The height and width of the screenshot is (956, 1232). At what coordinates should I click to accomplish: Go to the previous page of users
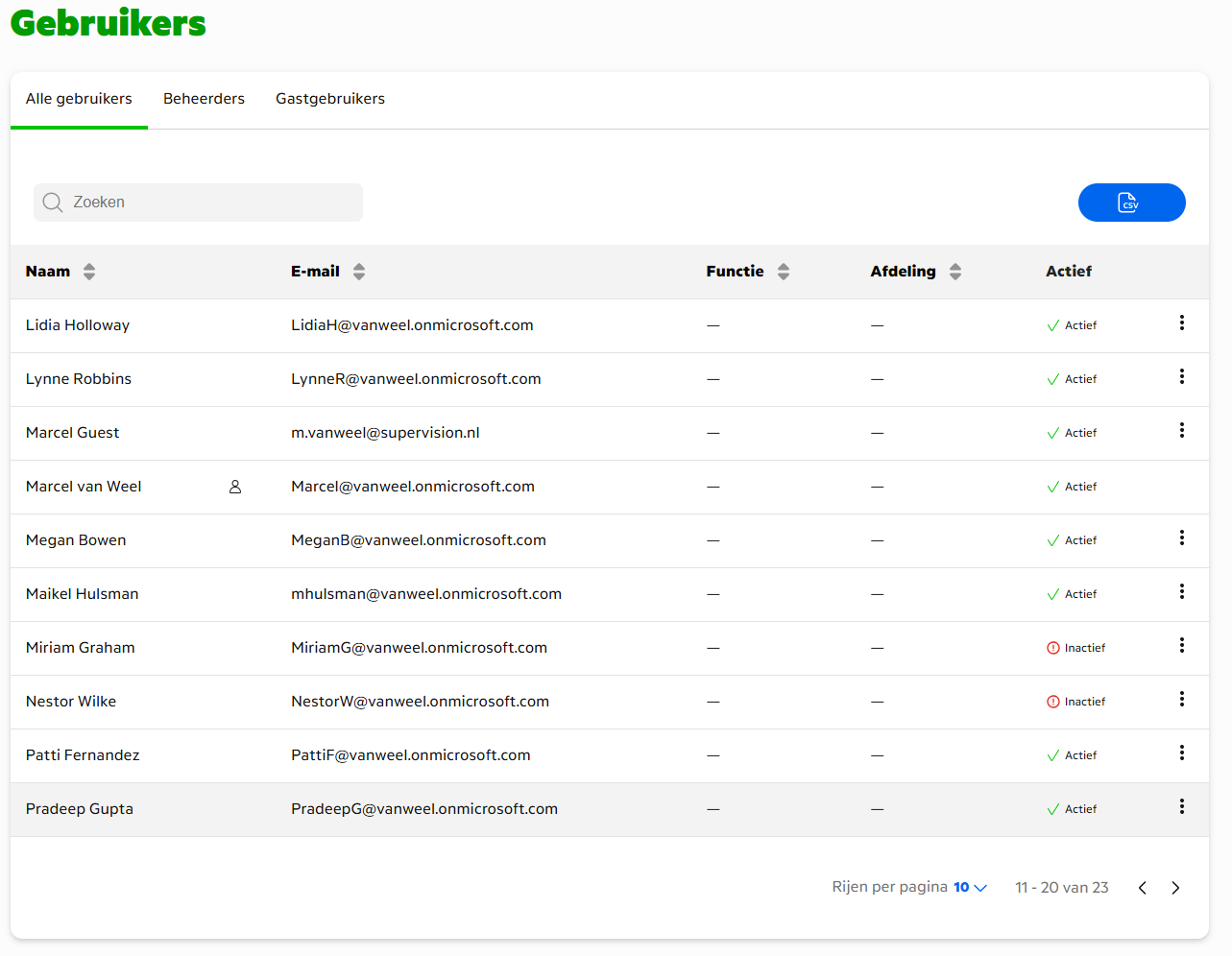pos(1142,888)
